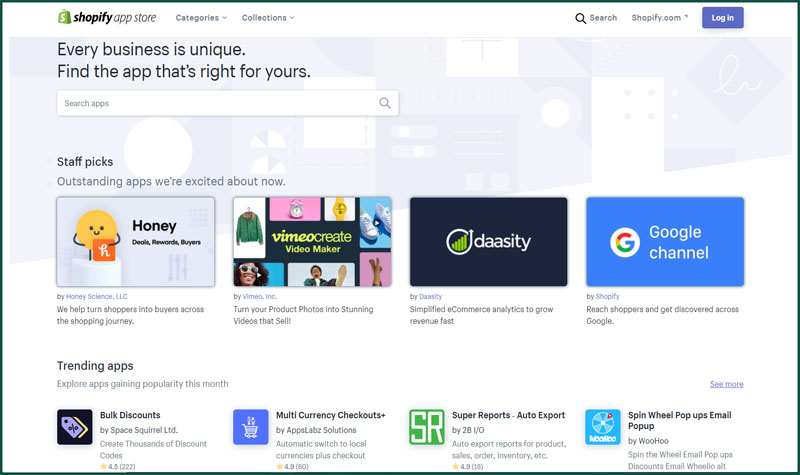800x475 pixels.
Task: Click the Shopify app store logo
Action: 106,17
